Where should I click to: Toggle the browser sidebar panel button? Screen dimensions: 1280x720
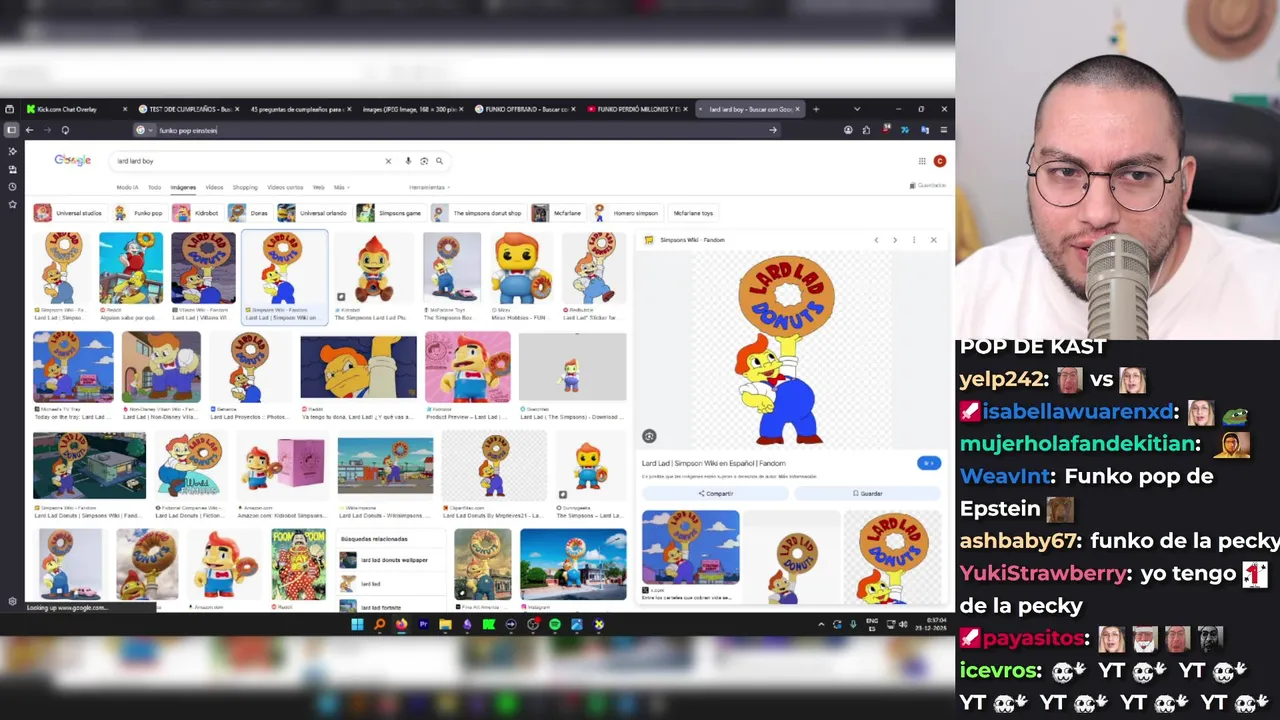pos(11,130)
